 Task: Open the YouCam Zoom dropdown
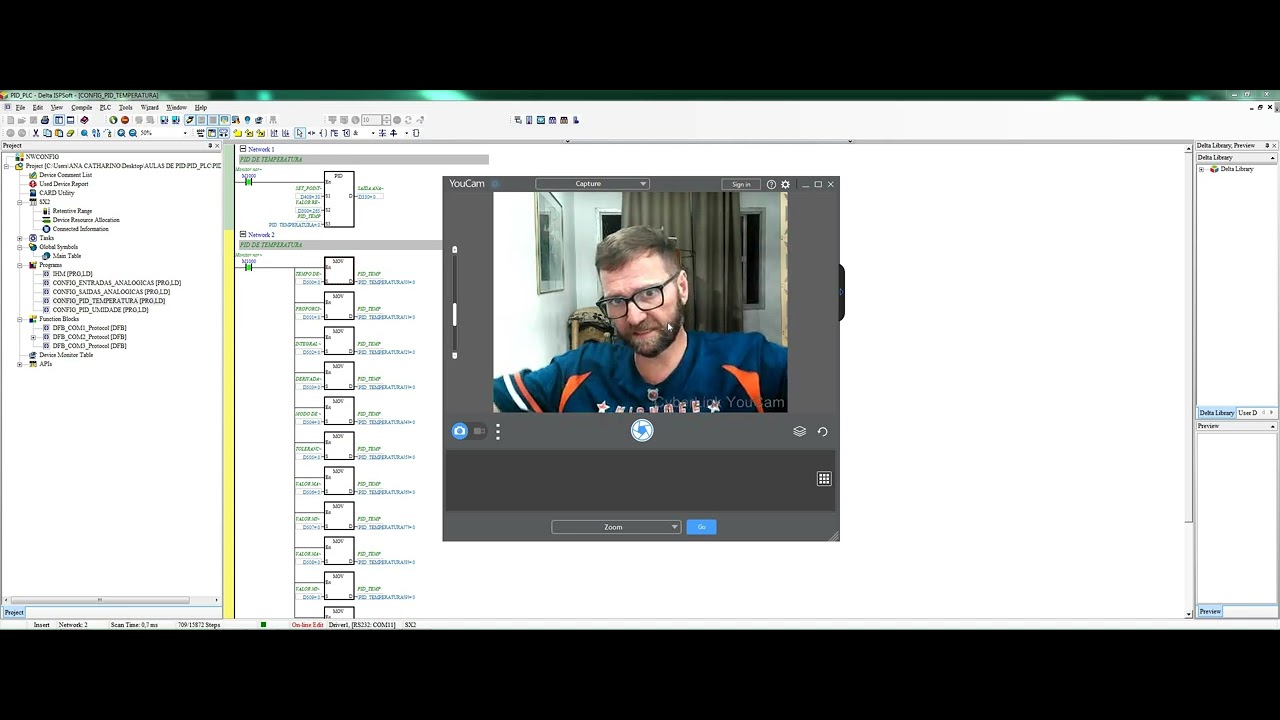pyautogui.click(x=616, y=527)
